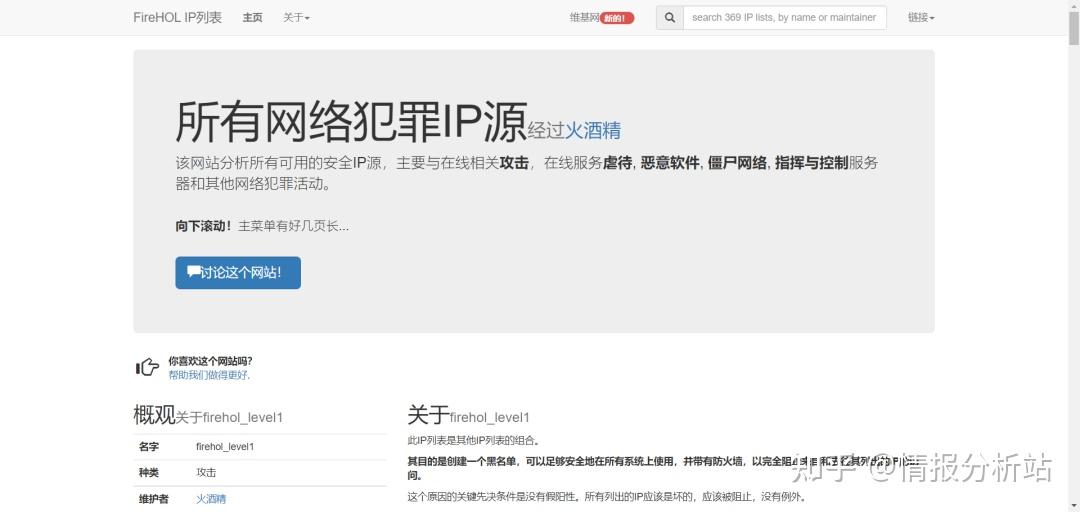Click the 火酒精 link in headline
The image size is (1080, 512).
[x=593, y=130]
